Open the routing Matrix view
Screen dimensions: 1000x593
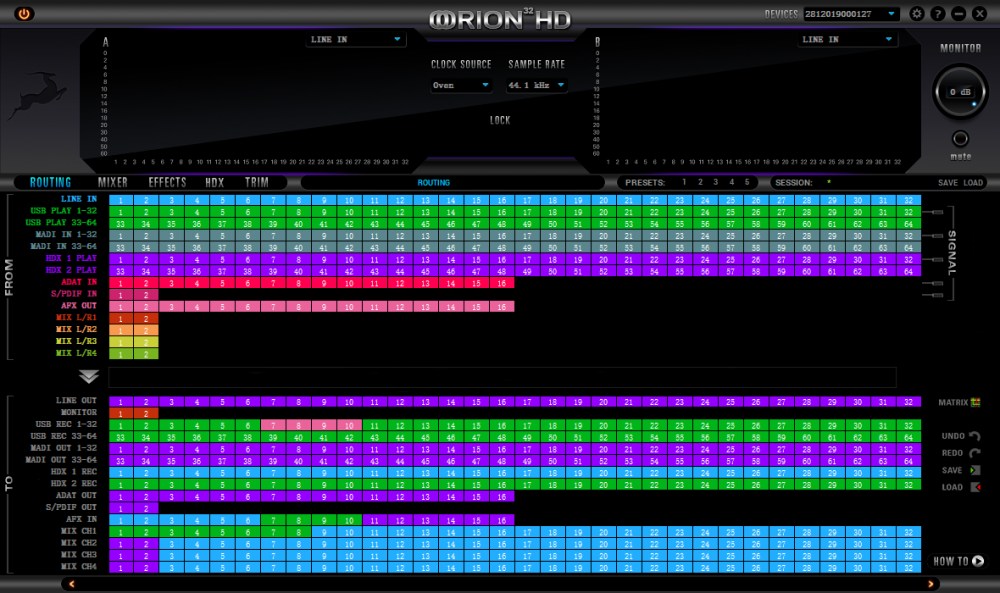tap(959, 402)
